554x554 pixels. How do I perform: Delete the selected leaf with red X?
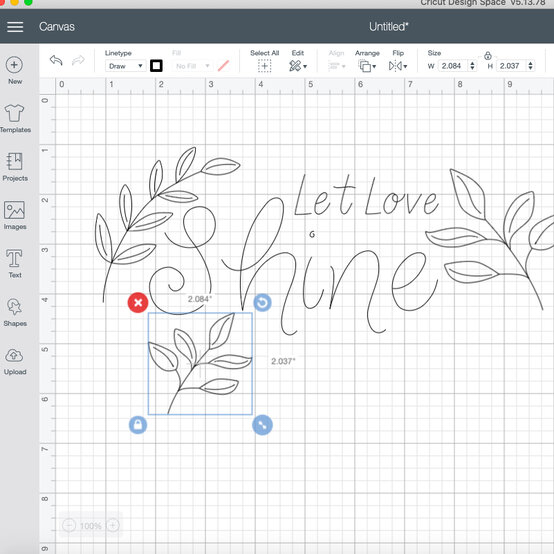click(138, 303)
